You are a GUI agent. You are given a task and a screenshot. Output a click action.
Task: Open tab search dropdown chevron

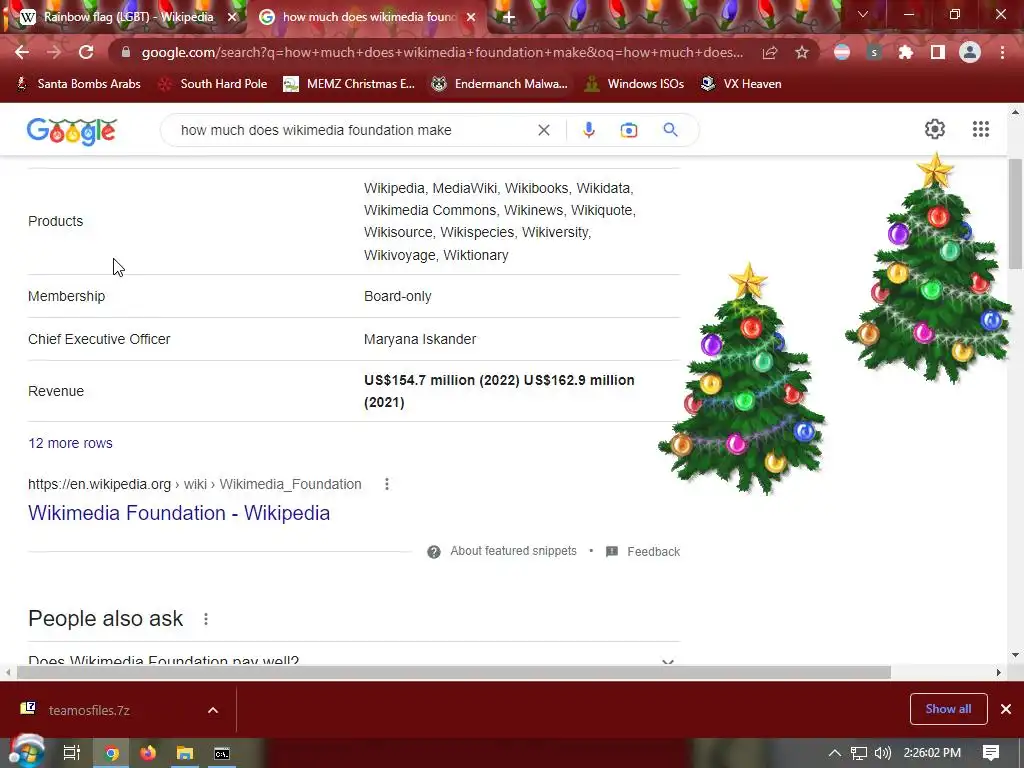tap(863, 14)
